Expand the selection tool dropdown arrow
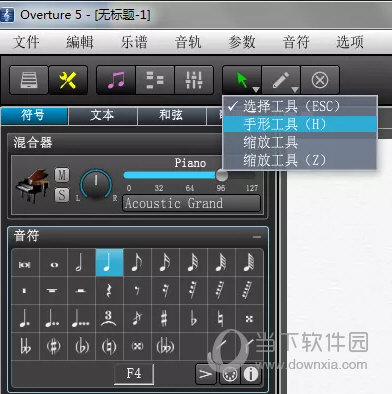The image size is (392, 394). click(x=256, y=90)
